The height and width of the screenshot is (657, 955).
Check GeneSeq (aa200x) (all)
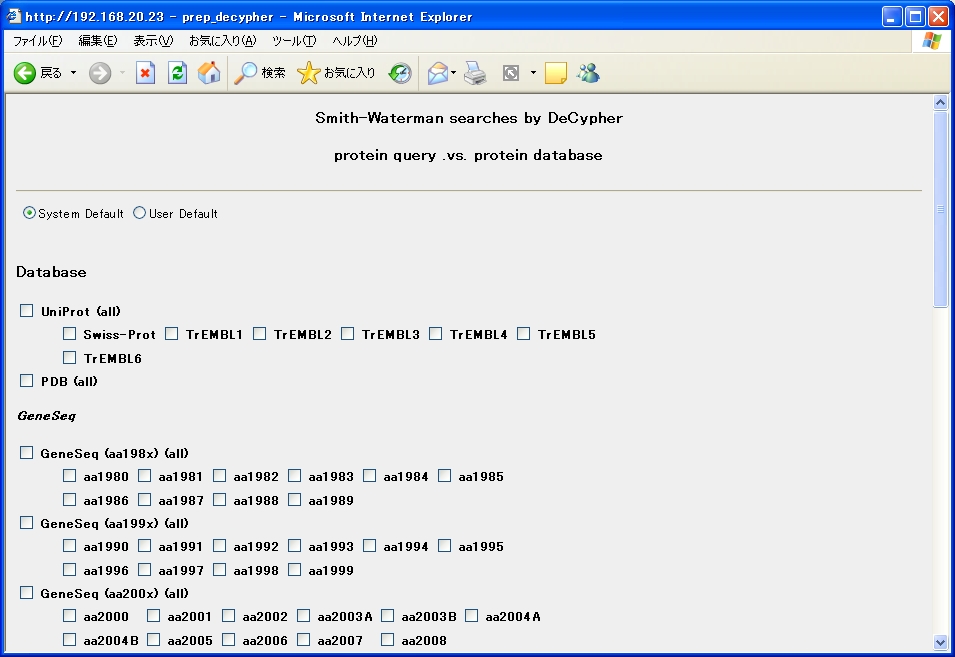26,592
